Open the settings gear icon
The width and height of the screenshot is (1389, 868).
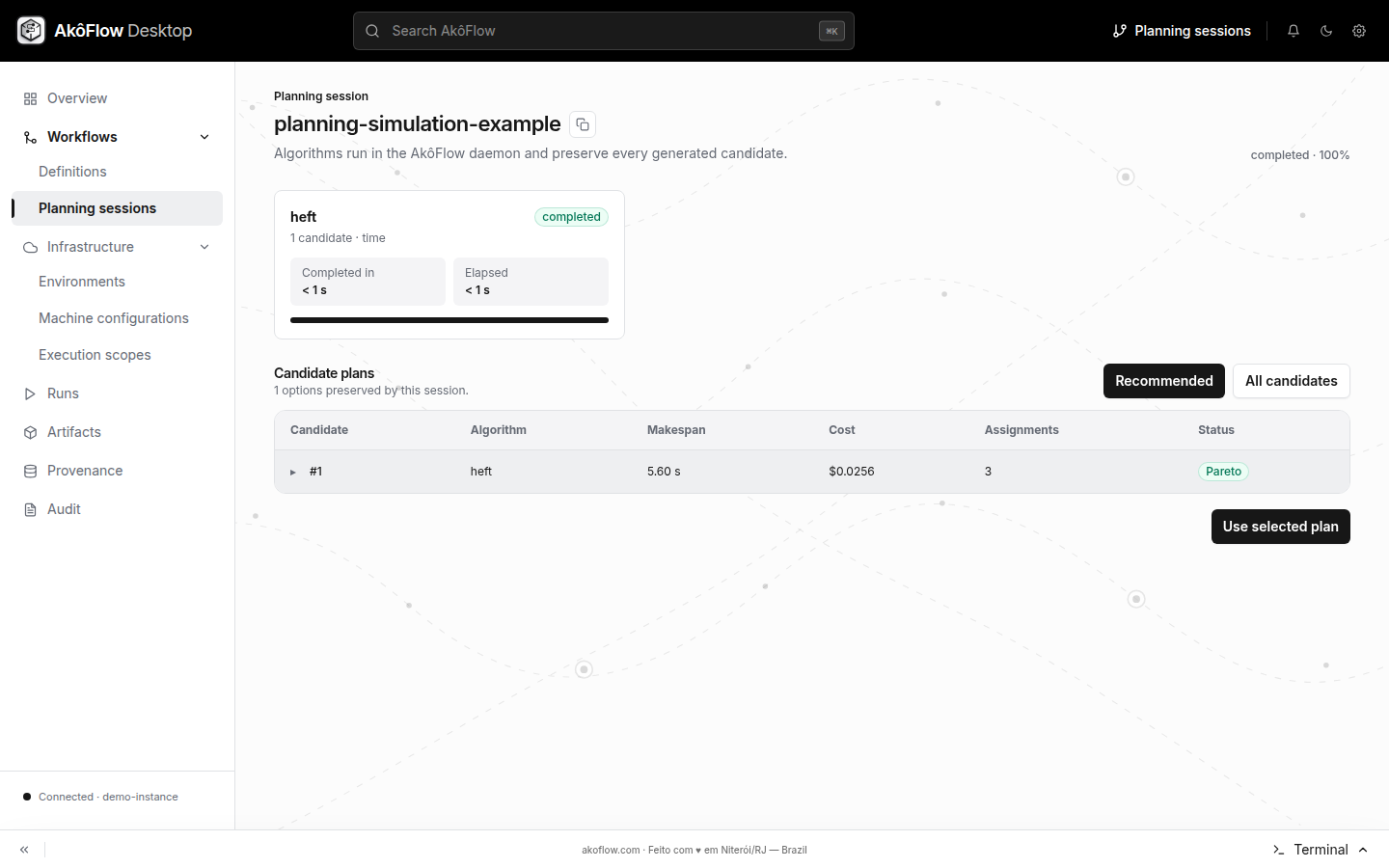tap(1359, 31)
